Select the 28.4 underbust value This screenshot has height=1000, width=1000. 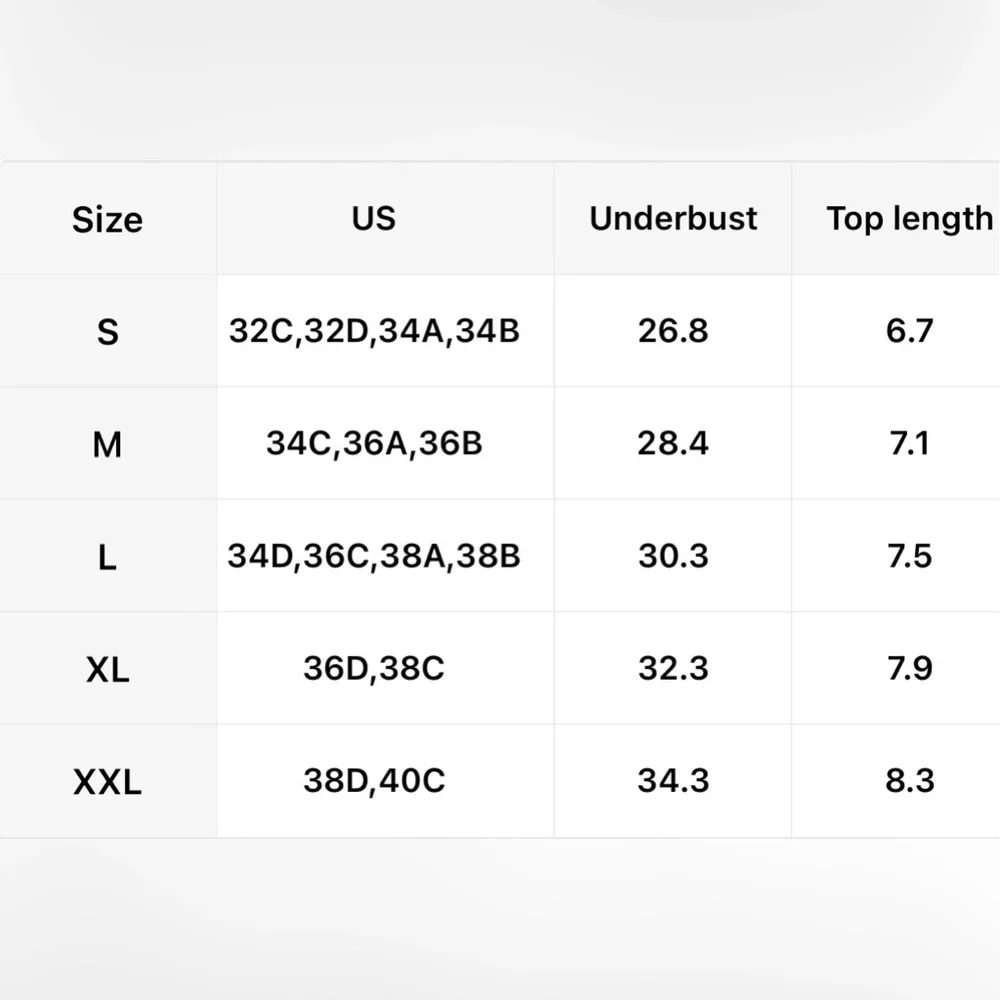point(673,443)
